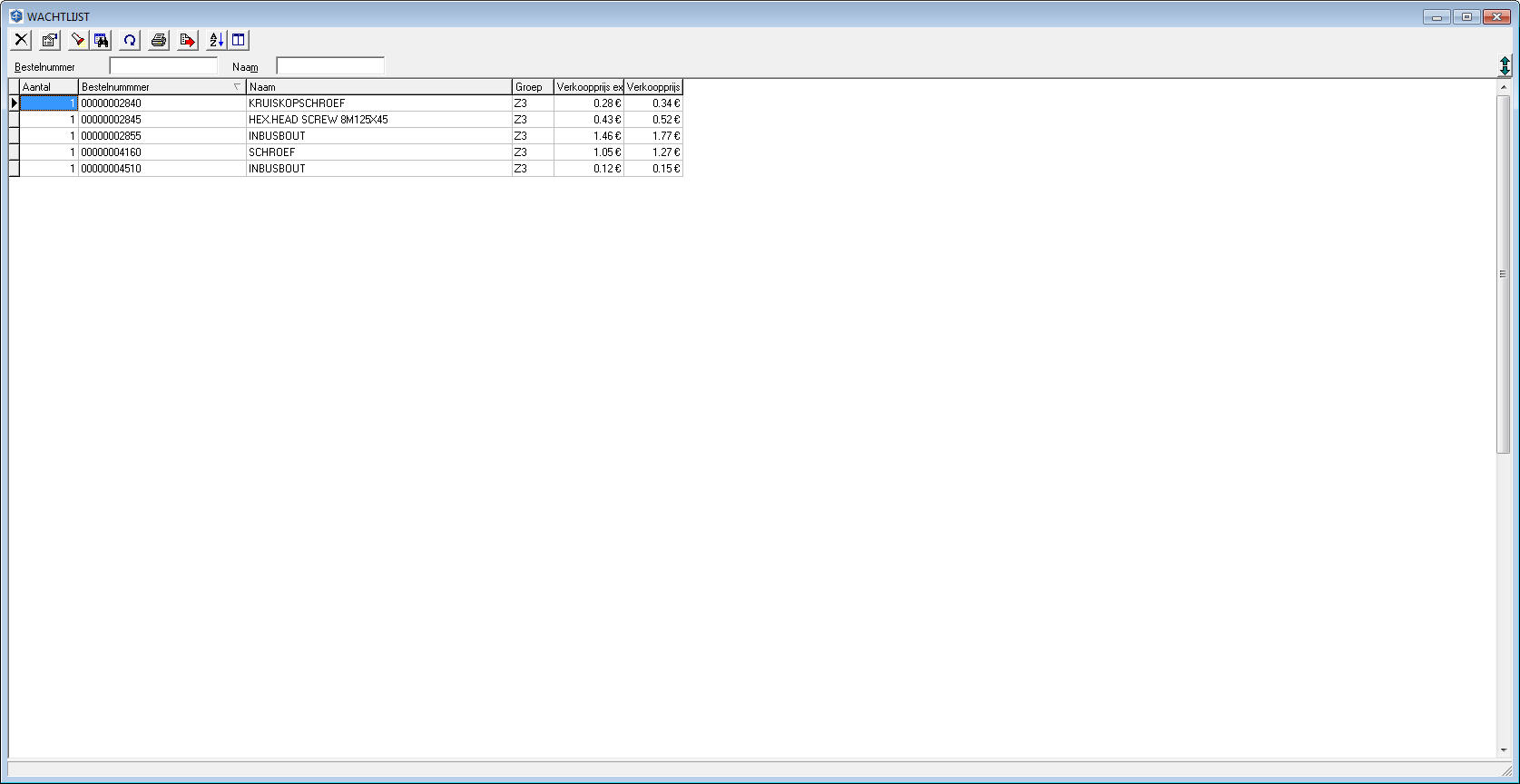Select order number 00000002840
The width and height of the screenshot is (1520, 784).
tap(162, 103)
